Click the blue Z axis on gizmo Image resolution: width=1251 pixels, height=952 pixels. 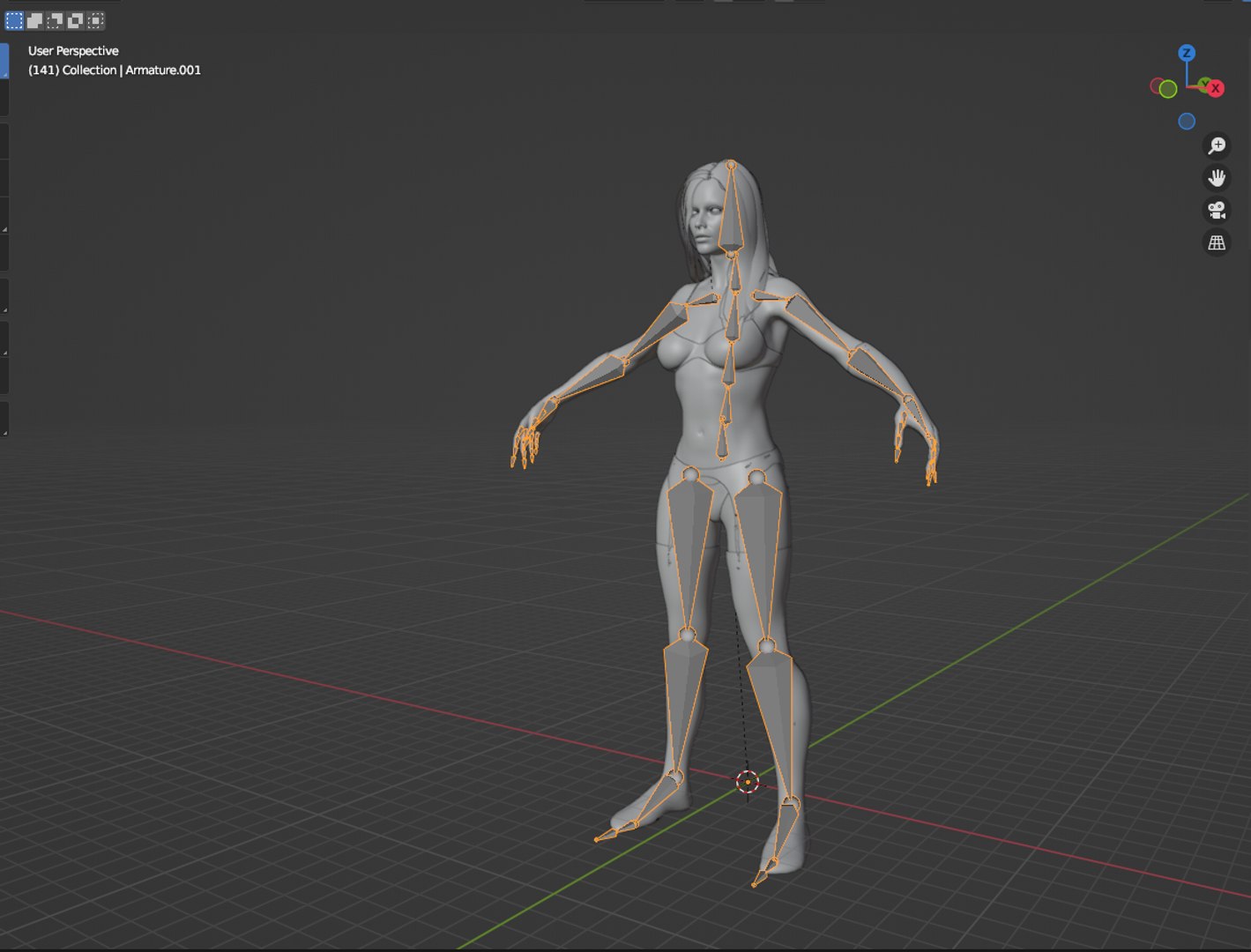click(x=1187, y=53)
